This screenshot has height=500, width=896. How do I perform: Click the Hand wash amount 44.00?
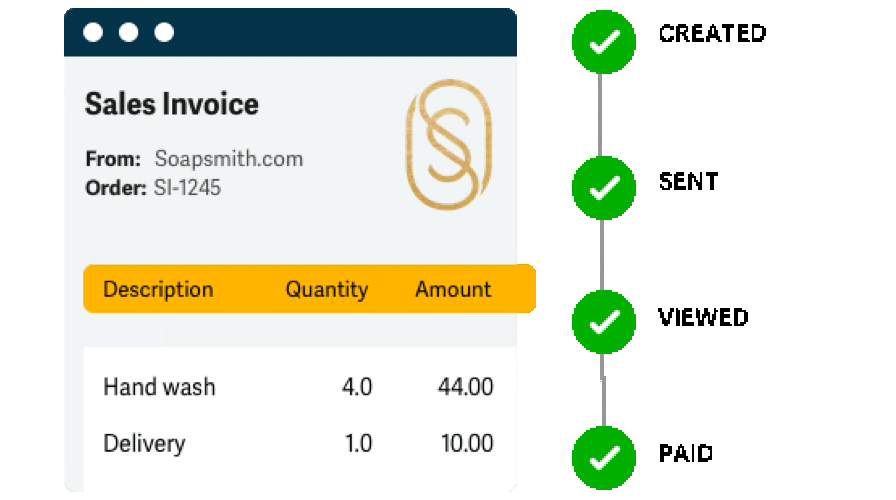click(x=466, y=387)
